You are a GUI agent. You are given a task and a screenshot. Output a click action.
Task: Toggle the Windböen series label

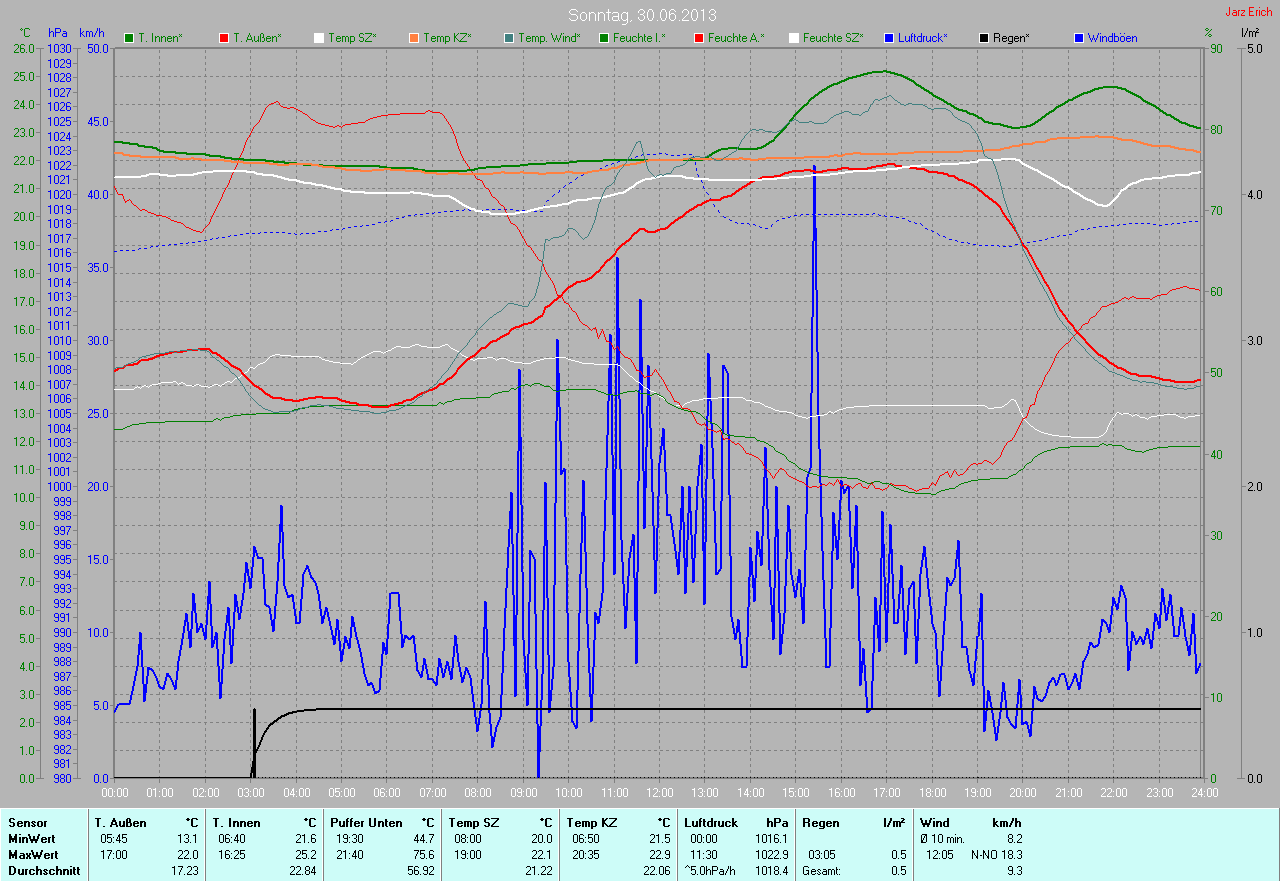click(x=1114, y=38)
